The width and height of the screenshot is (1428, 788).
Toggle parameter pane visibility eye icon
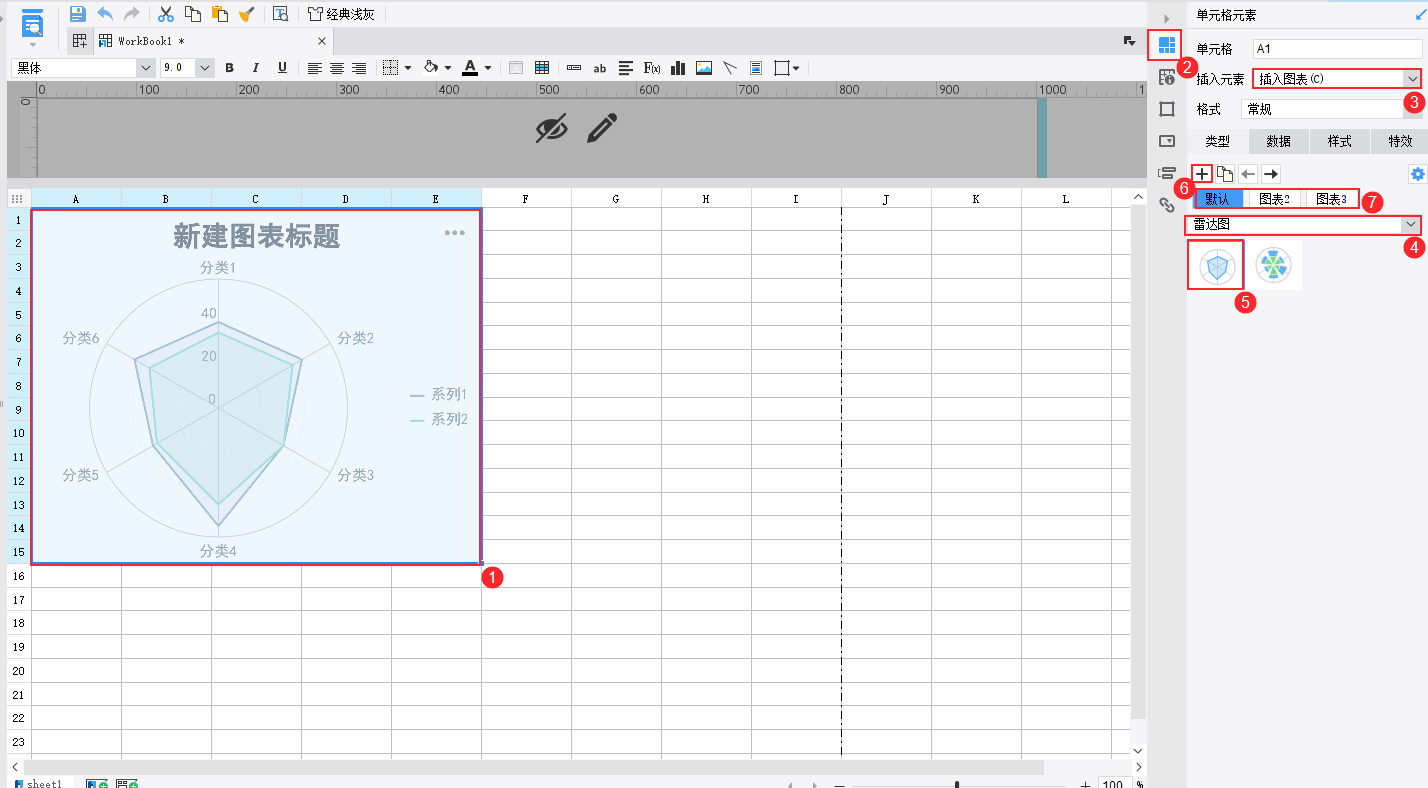[x=551, y=128]
